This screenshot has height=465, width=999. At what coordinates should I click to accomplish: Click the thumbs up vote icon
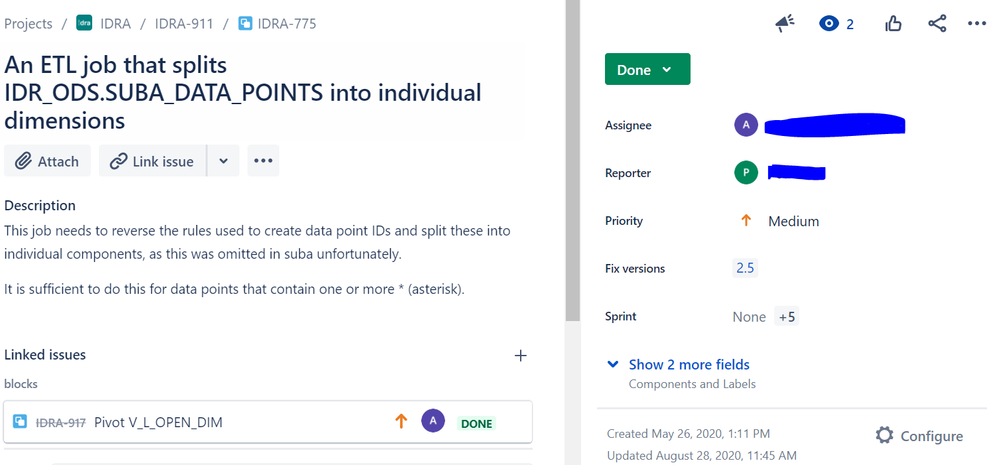tap(893, 24)
